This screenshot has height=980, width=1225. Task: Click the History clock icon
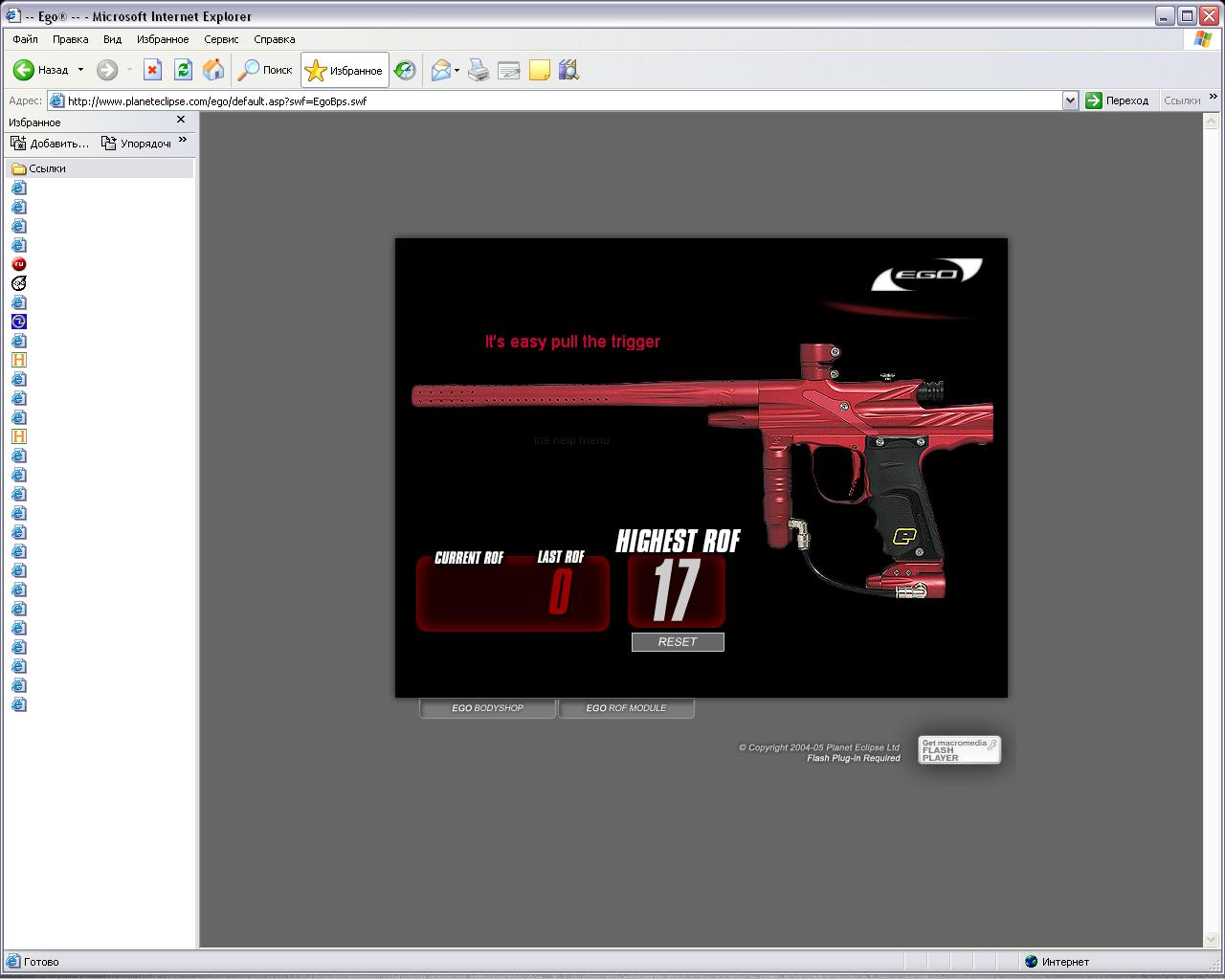pyautogui.click(x=405, y=70)
